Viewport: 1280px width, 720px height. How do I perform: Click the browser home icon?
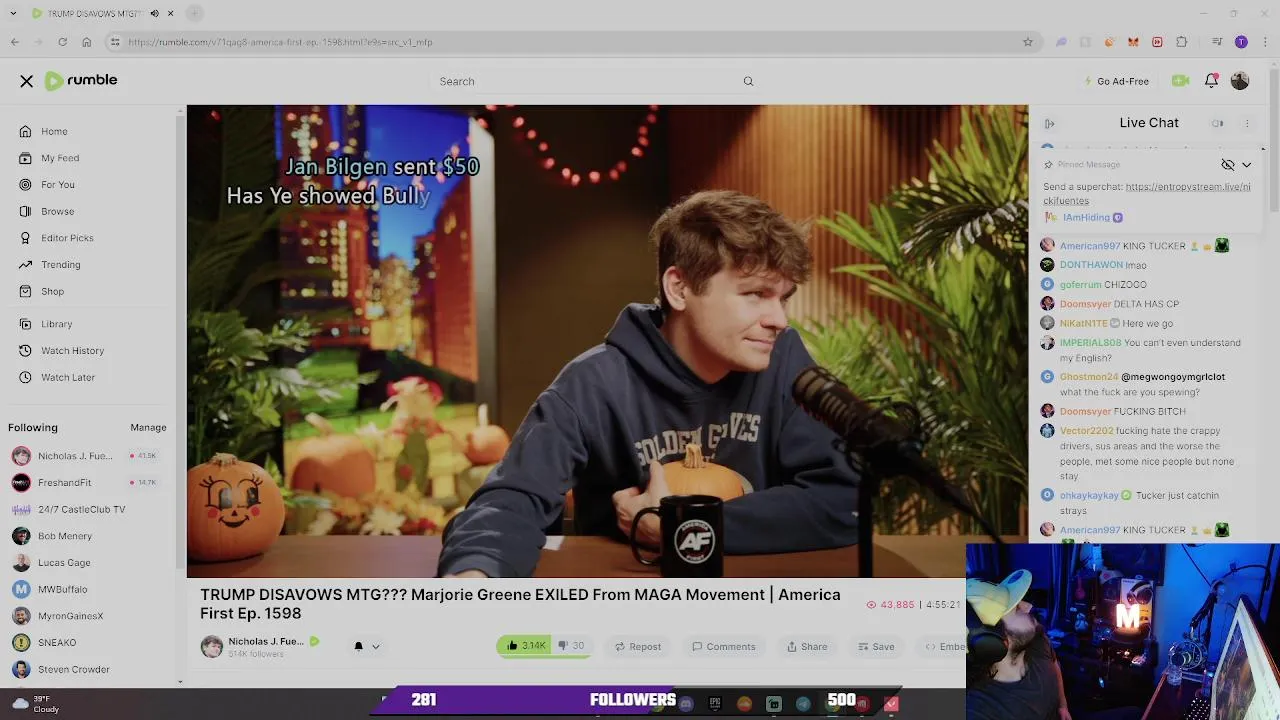click(x=87, y=42)
